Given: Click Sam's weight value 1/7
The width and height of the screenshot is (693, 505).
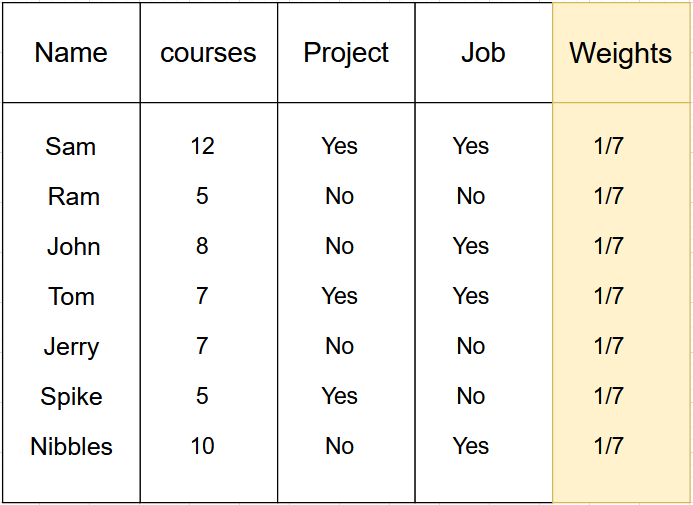Looking at the screenshot, I should tap(609, 146).
